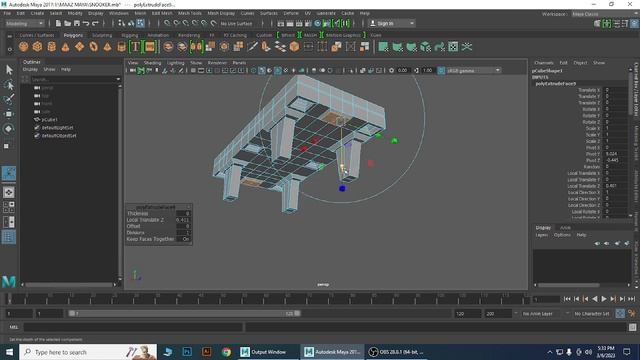Create a polygon sphere from the shelf
This screenshot has height=360, width=640.
[x=24, y=47]
